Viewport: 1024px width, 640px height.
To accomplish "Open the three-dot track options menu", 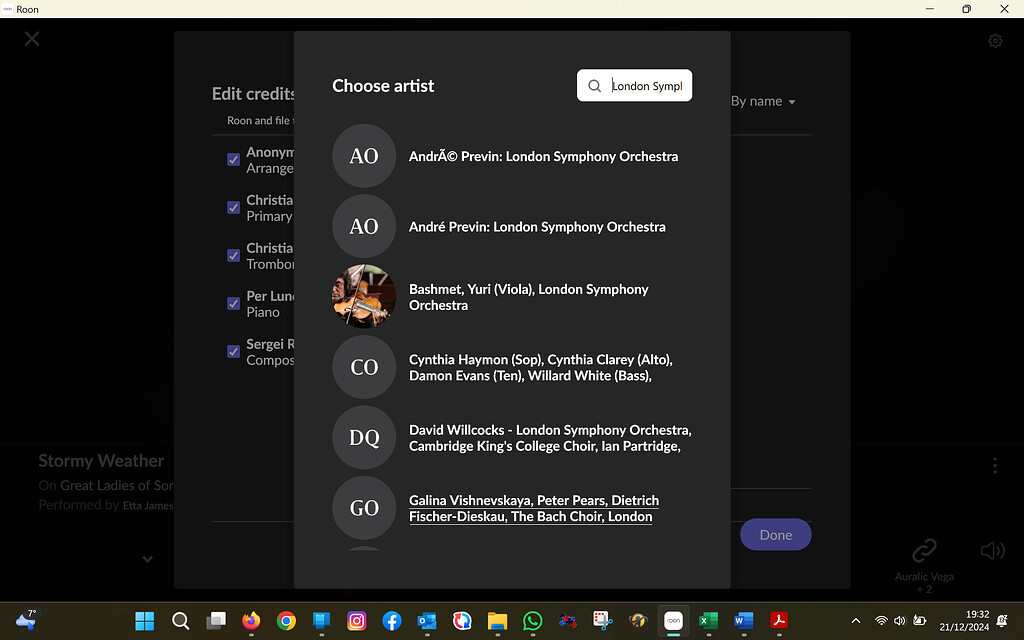I will (995, 466).
